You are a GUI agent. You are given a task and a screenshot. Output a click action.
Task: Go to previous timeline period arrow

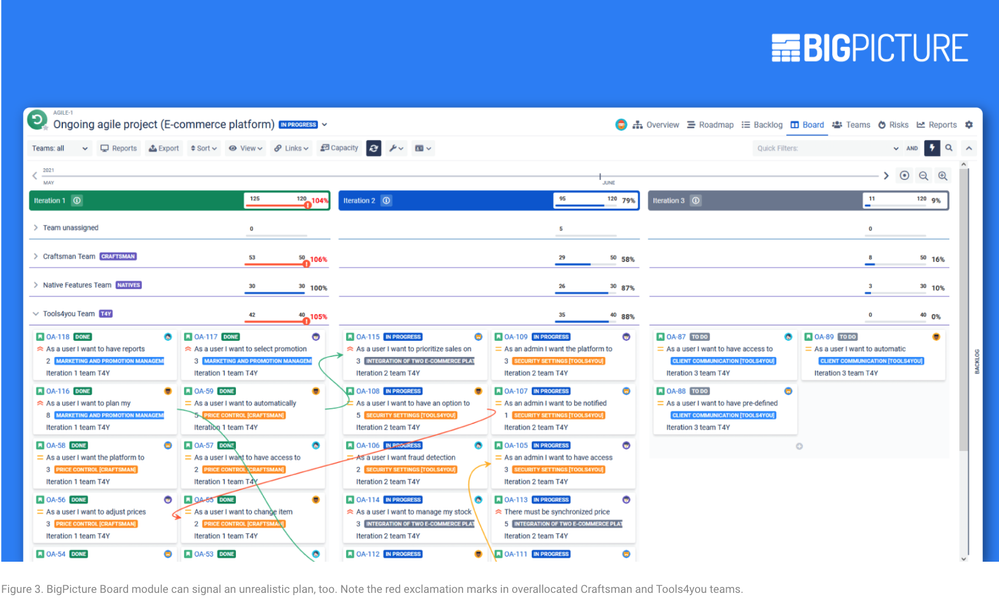point(35,176)
